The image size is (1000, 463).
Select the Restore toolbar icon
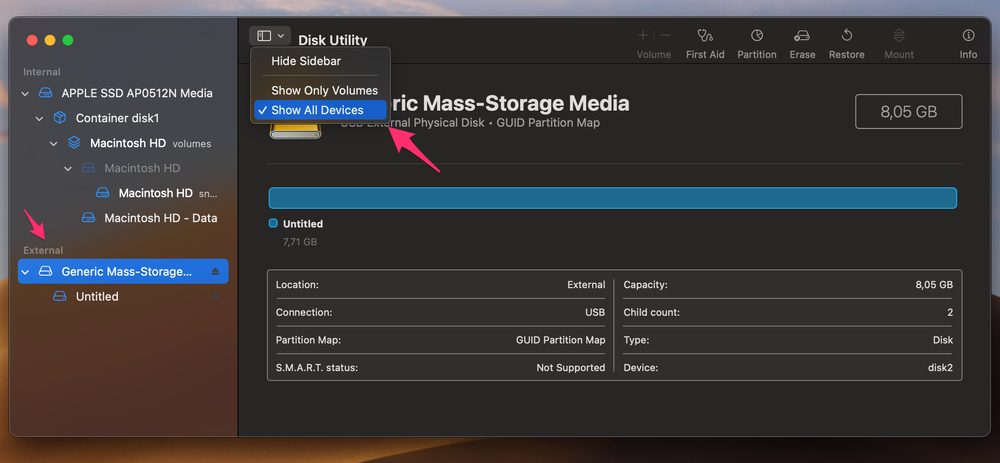pos(846,36)
